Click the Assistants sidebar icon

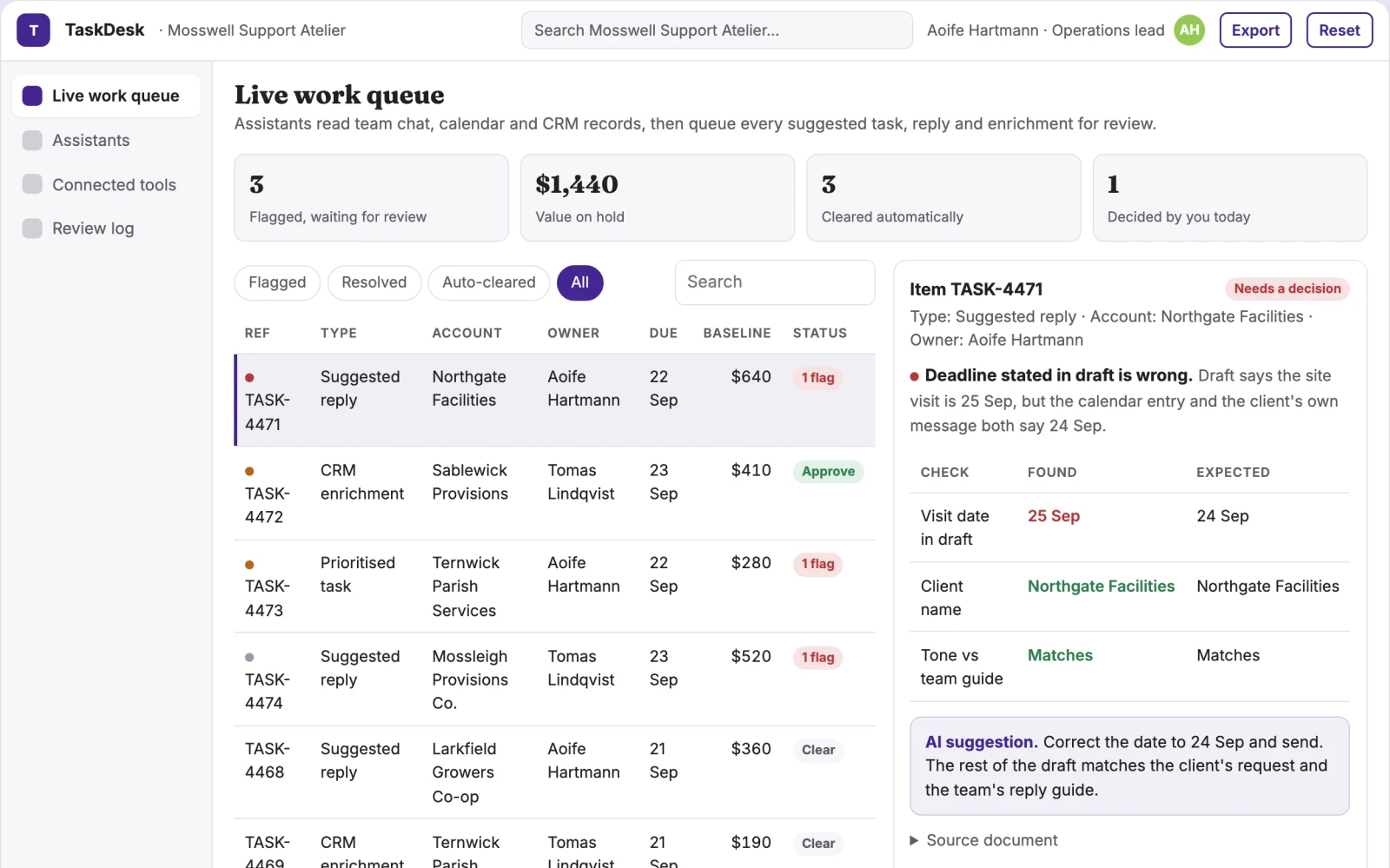click(x=32, y=141)
